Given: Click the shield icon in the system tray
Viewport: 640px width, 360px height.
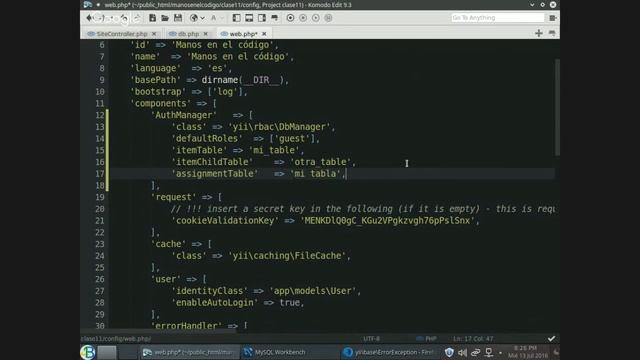Looking at the screenshot, I should tap(449, 352).
